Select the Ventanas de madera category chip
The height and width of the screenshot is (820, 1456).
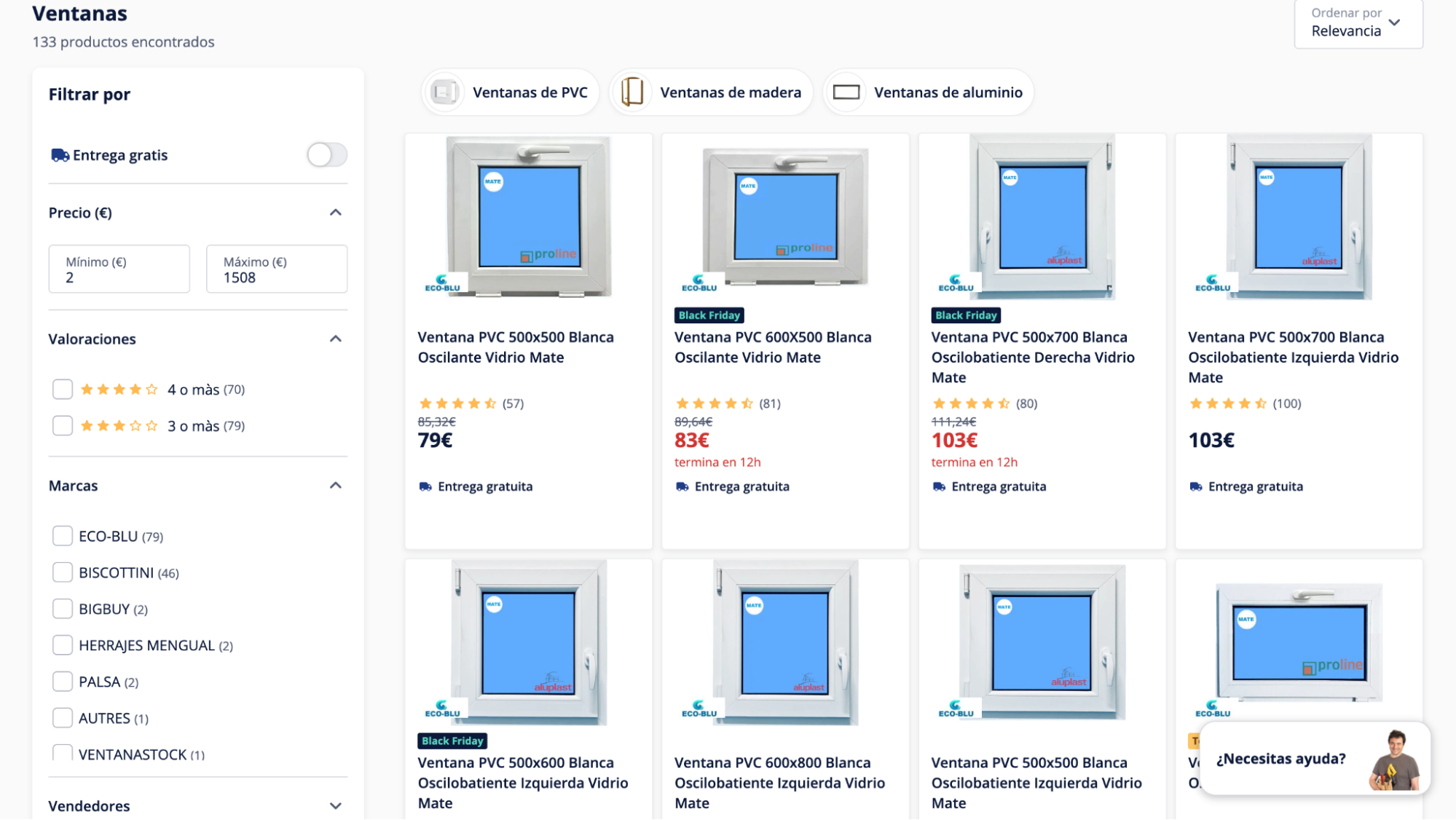click(x=712, y=92)
